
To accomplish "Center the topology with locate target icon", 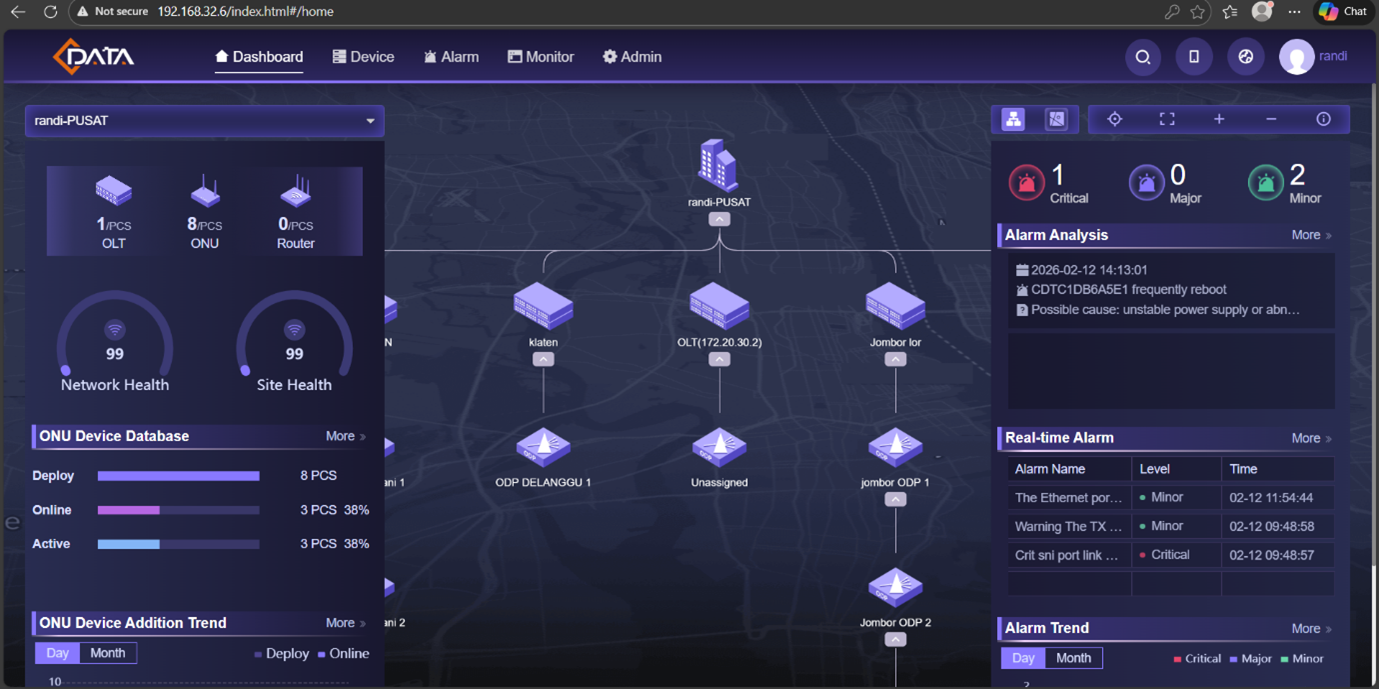I will tap(1114, 120).
